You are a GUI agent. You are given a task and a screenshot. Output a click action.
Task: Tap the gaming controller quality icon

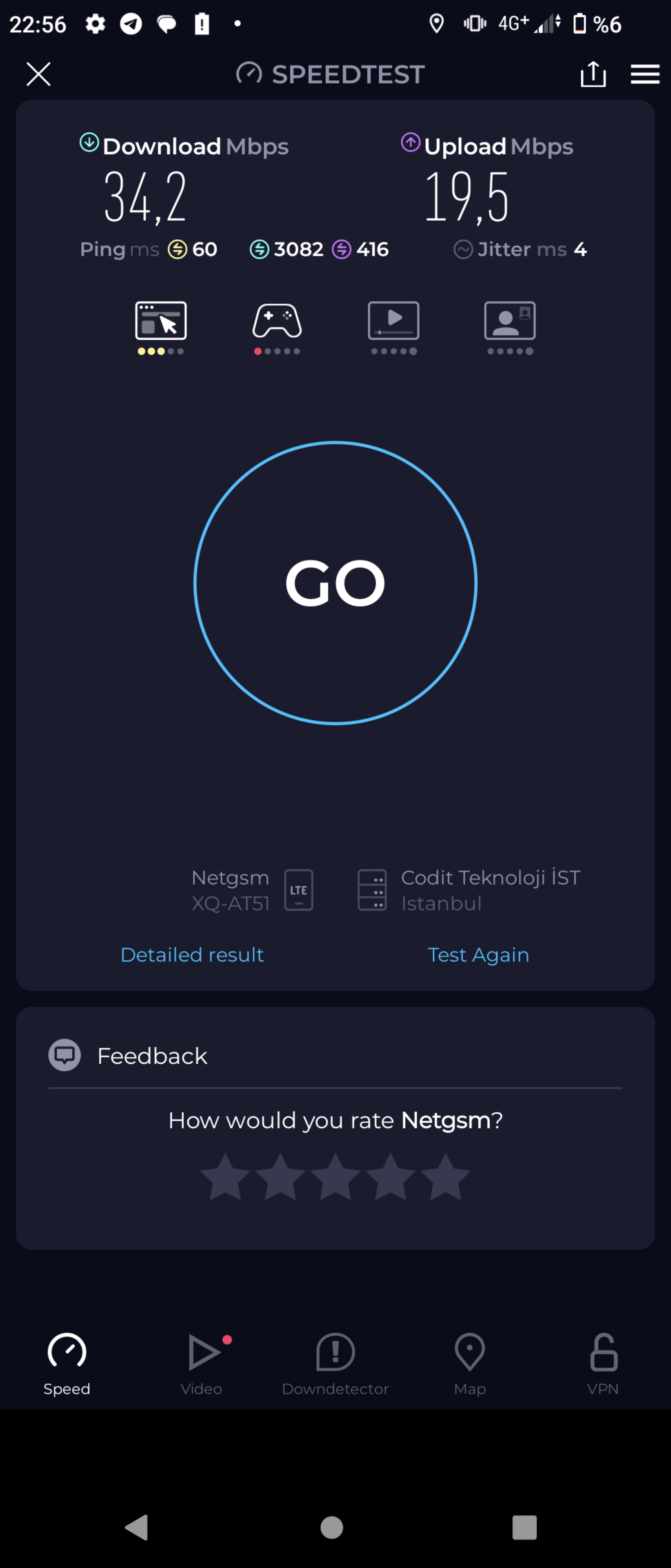tap(277, 321)
